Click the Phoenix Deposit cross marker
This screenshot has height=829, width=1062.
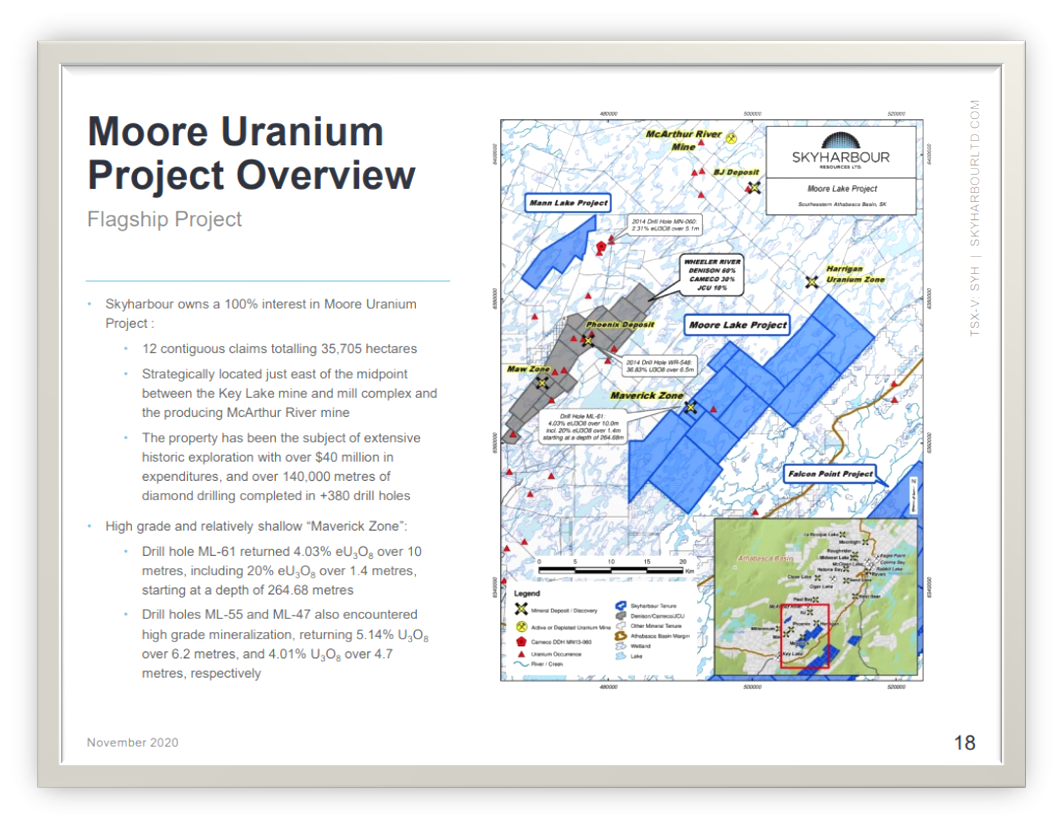tap(587, 340)
